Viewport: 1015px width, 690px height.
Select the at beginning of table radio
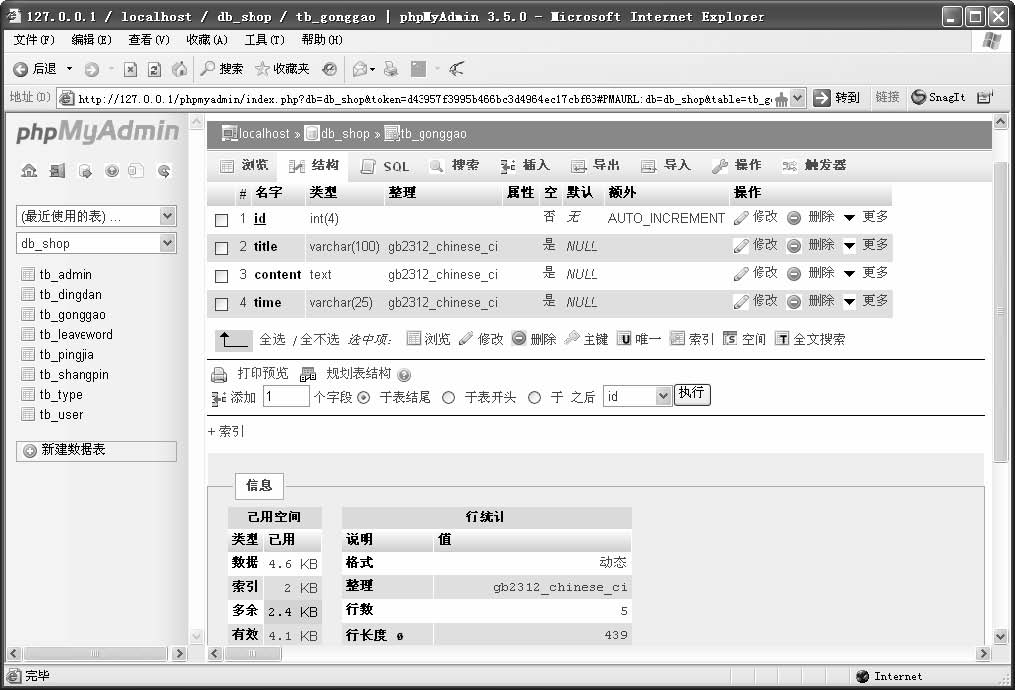(449, 397)
